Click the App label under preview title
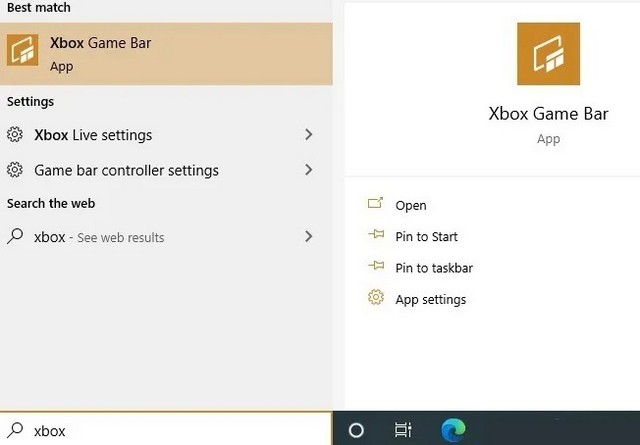Viewport: 640px width, 445px height. coord(548,139)
